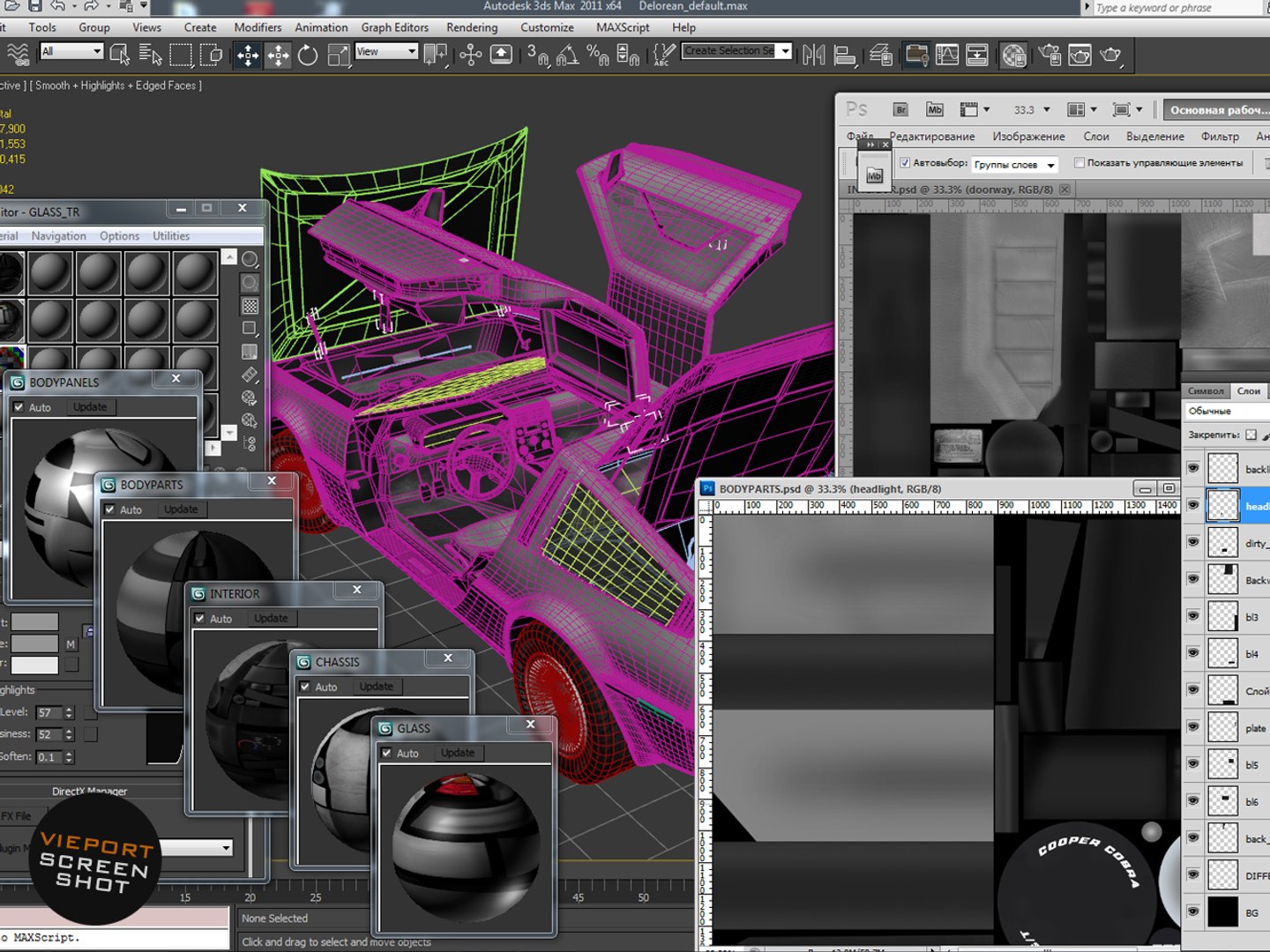Image resolution: width=1270 pixels, height=952 pixels.
Task: Click the lightest color swatch below the M button
Action: click(x=34, y=666)
